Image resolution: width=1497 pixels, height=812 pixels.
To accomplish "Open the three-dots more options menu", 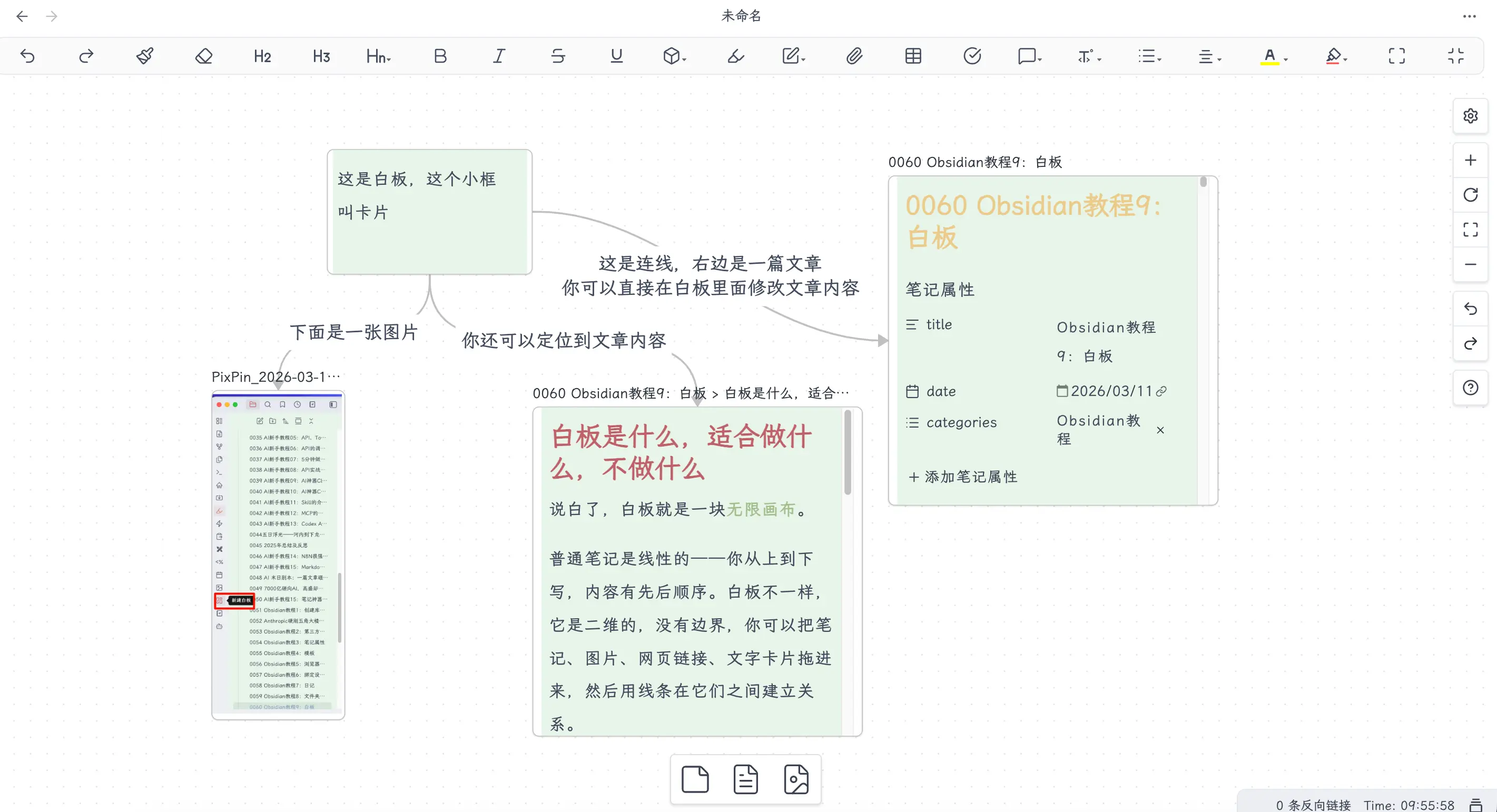I will pyautogui.click(x=1469, y=16).
